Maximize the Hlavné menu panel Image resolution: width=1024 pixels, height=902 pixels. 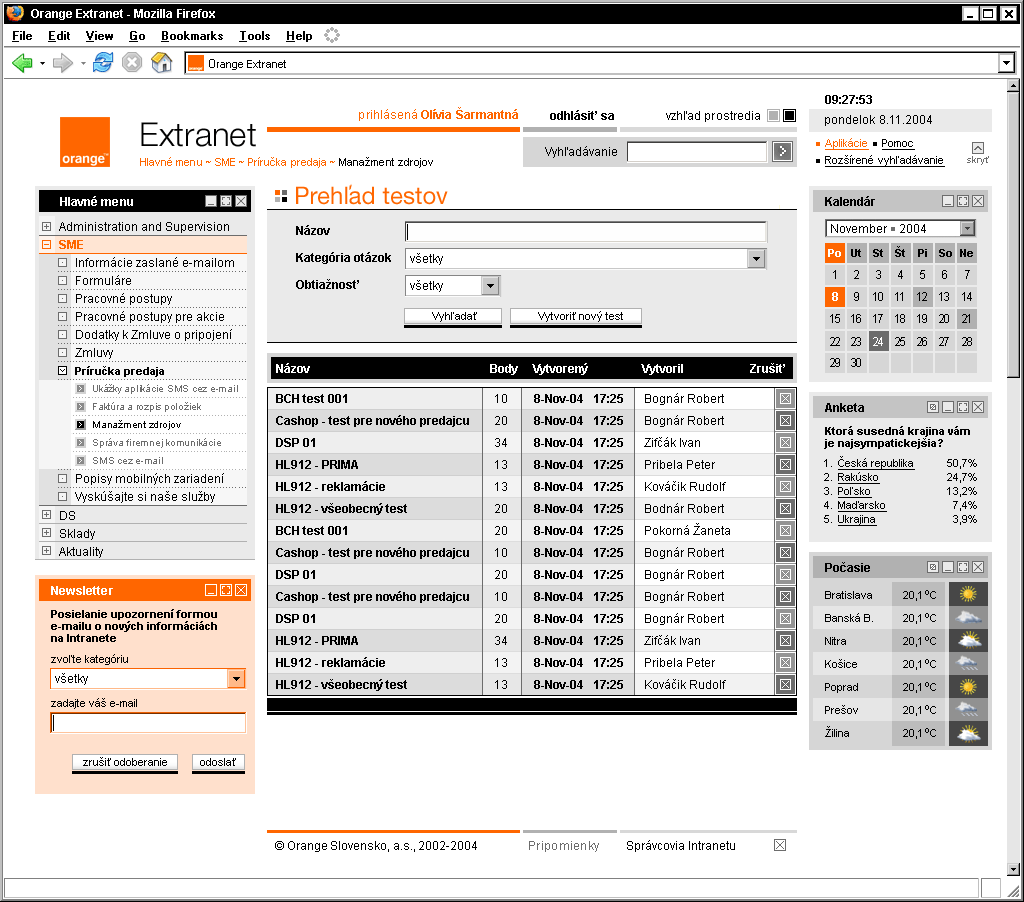(226, 201)
